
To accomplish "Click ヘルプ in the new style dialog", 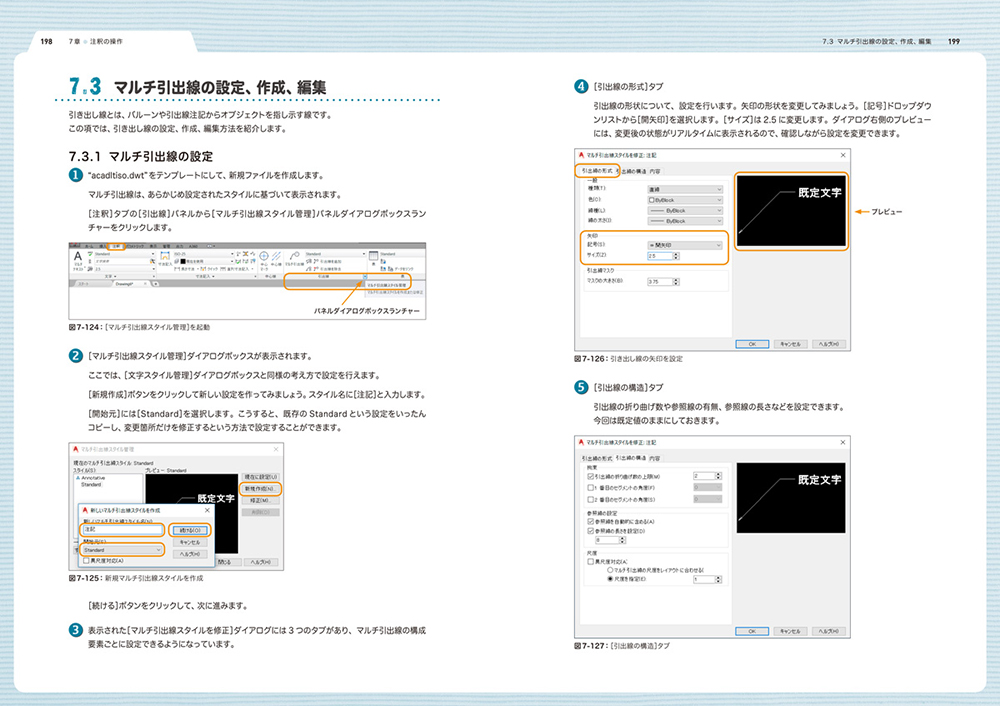I will click(190, 554).
